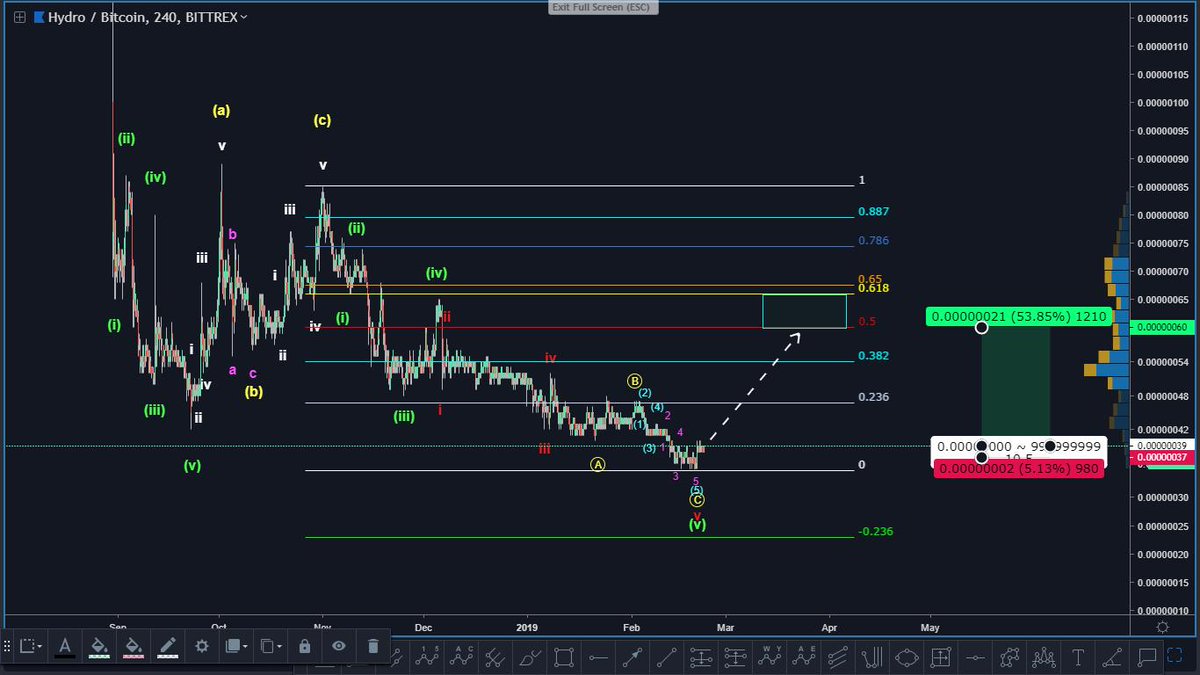Select the Elliott correction A-C wave tool
The height and width of the screenshot is (675, 1200).
(x=462, y=657)
